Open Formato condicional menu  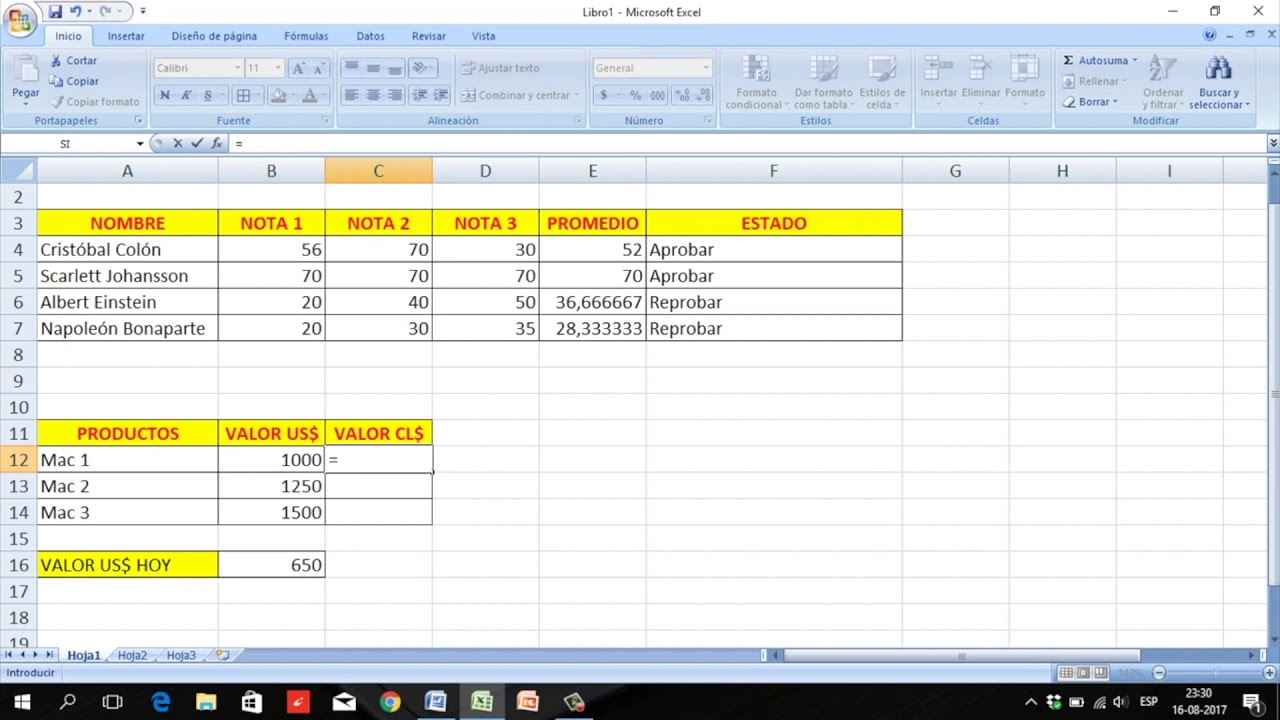tap(757, 82)
